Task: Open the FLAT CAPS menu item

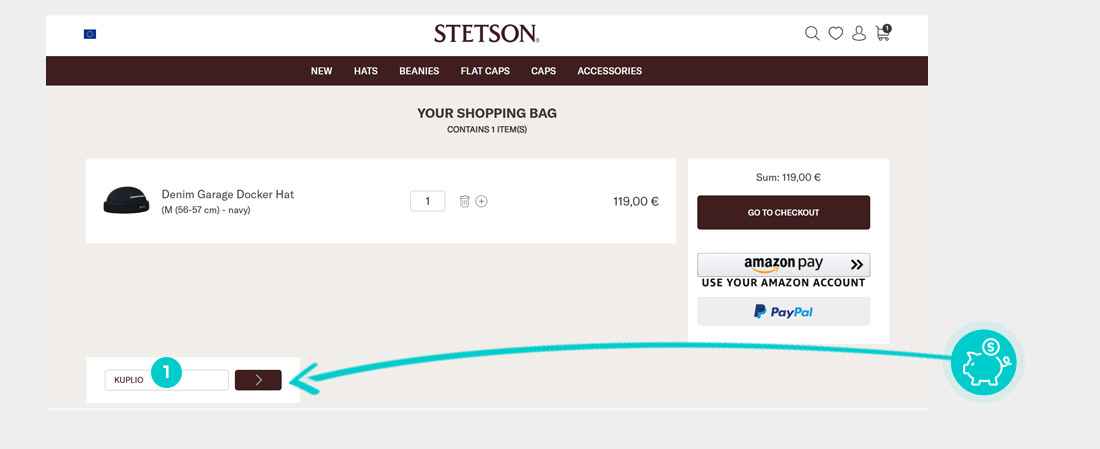Action: (485, 71)
